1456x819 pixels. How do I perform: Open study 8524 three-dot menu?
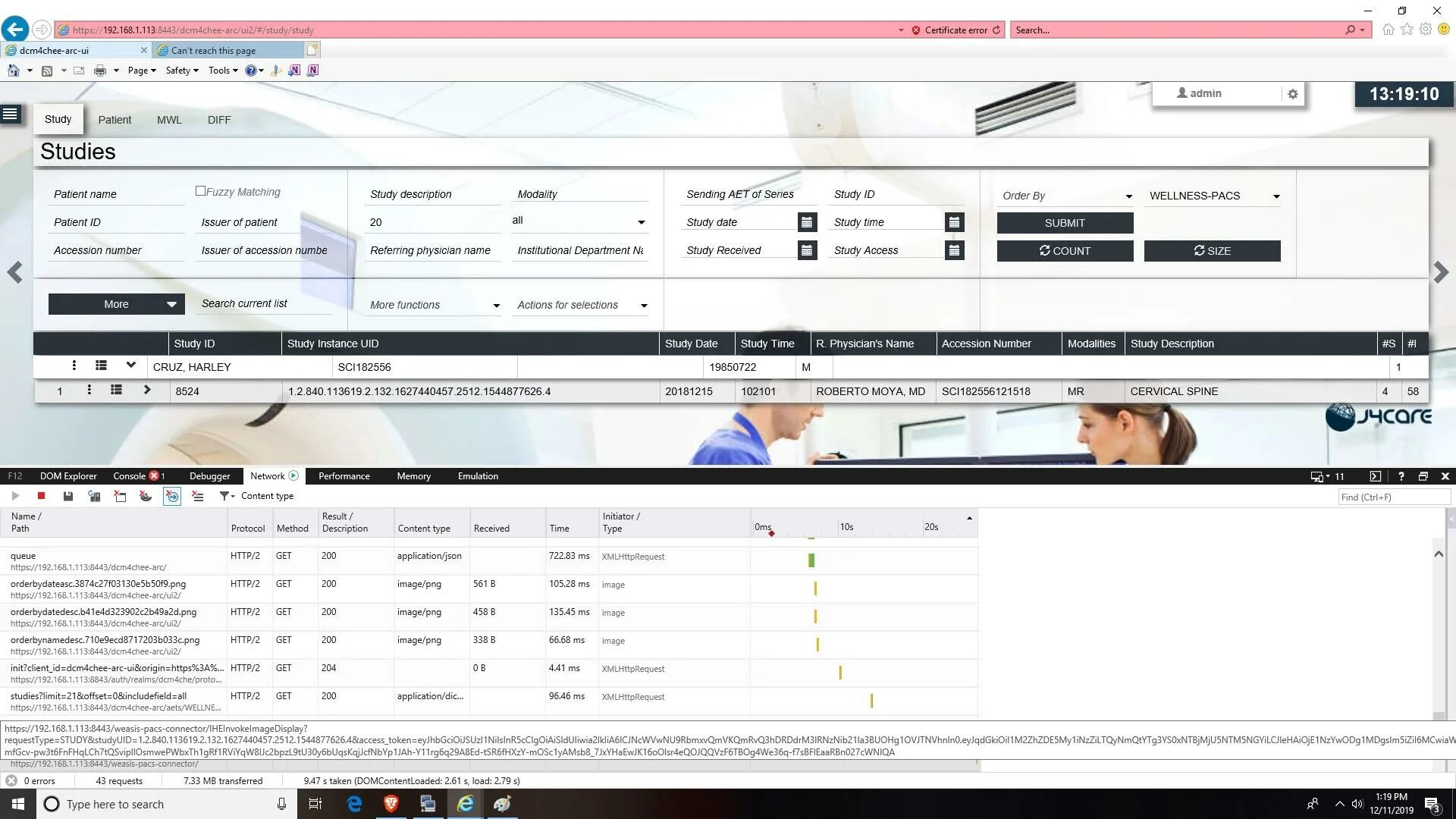(89, 391)
